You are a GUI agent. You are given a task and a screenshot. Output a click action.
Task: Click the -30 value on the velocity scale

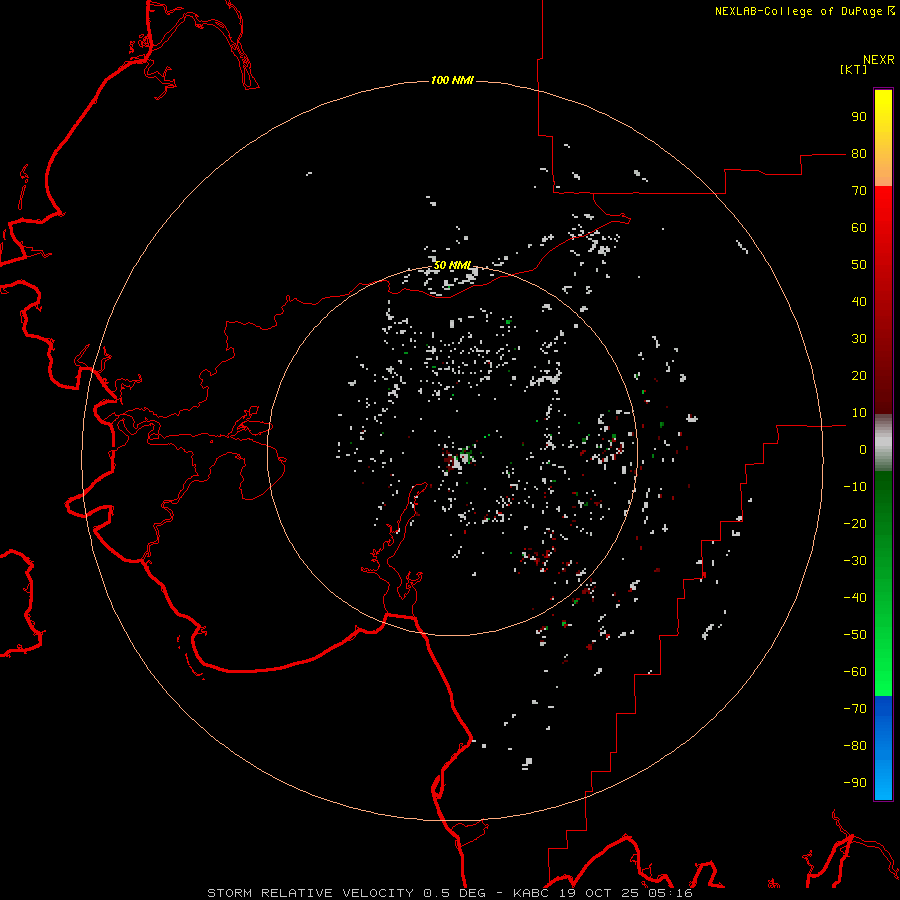[x=855, y=561]
